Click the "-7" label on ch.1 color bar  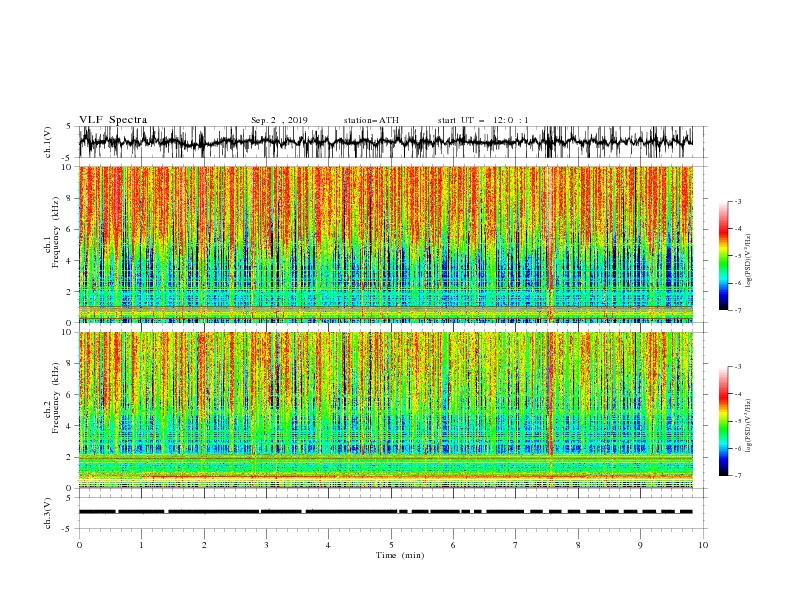coord(738,311)
